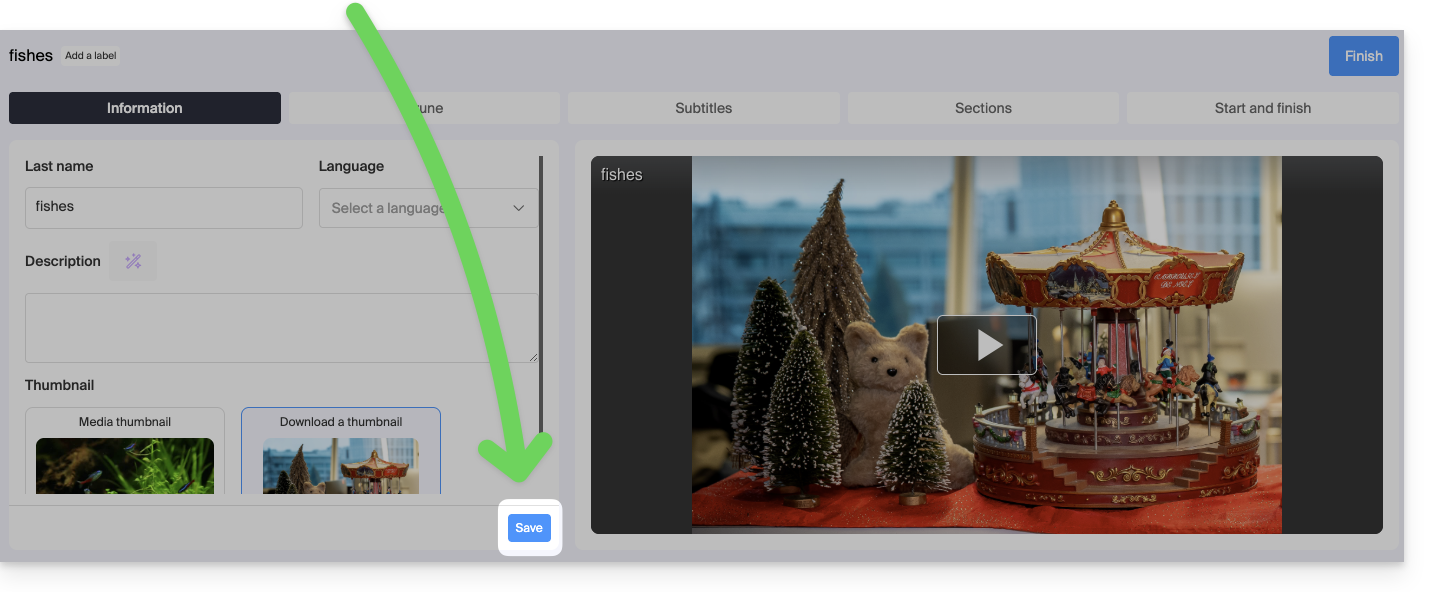Choose the Download a thumbnail option
The image size is (1434, 592).
point(341,421)
